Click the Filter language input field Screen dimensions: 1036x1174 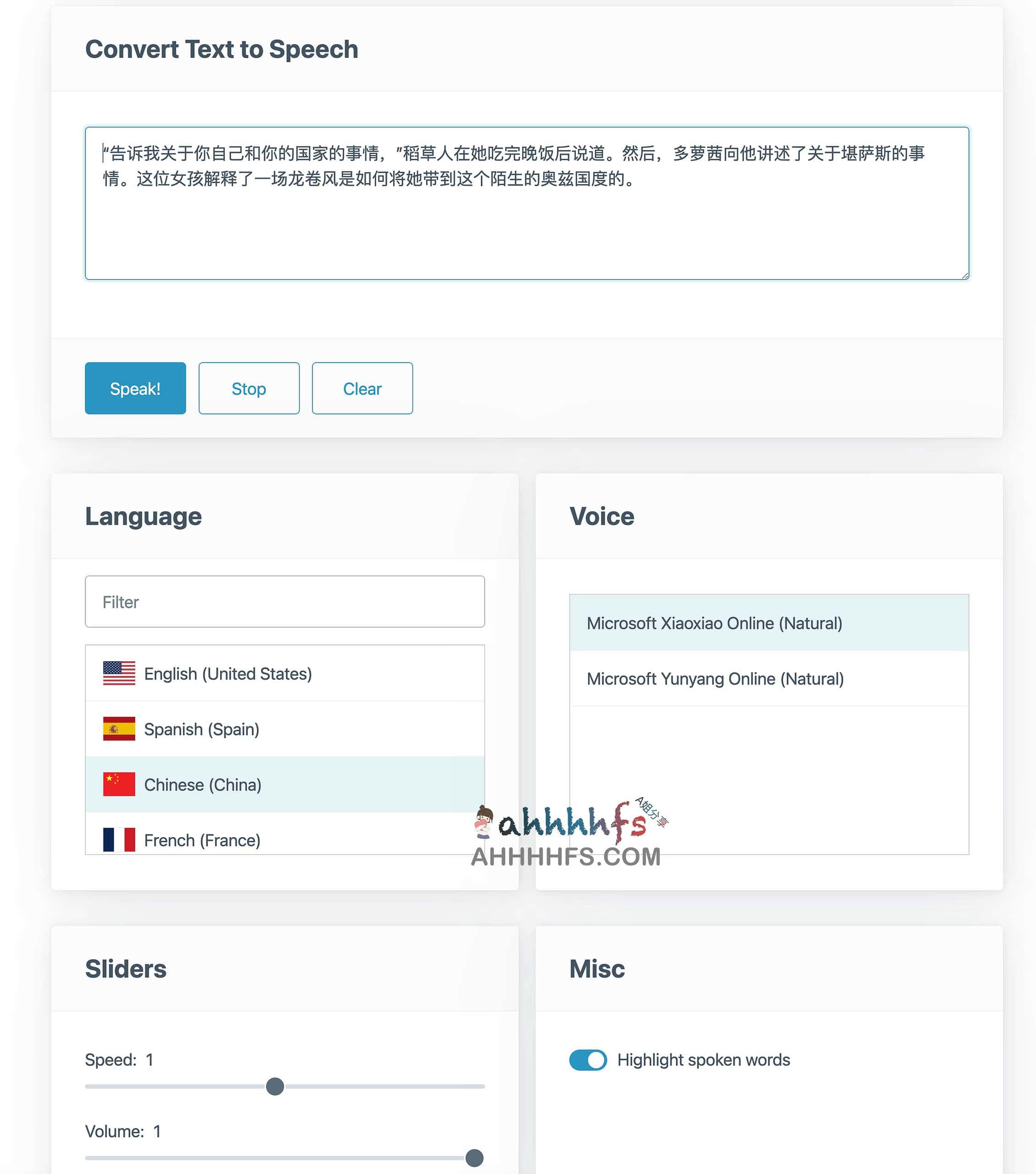pos(285,601)
